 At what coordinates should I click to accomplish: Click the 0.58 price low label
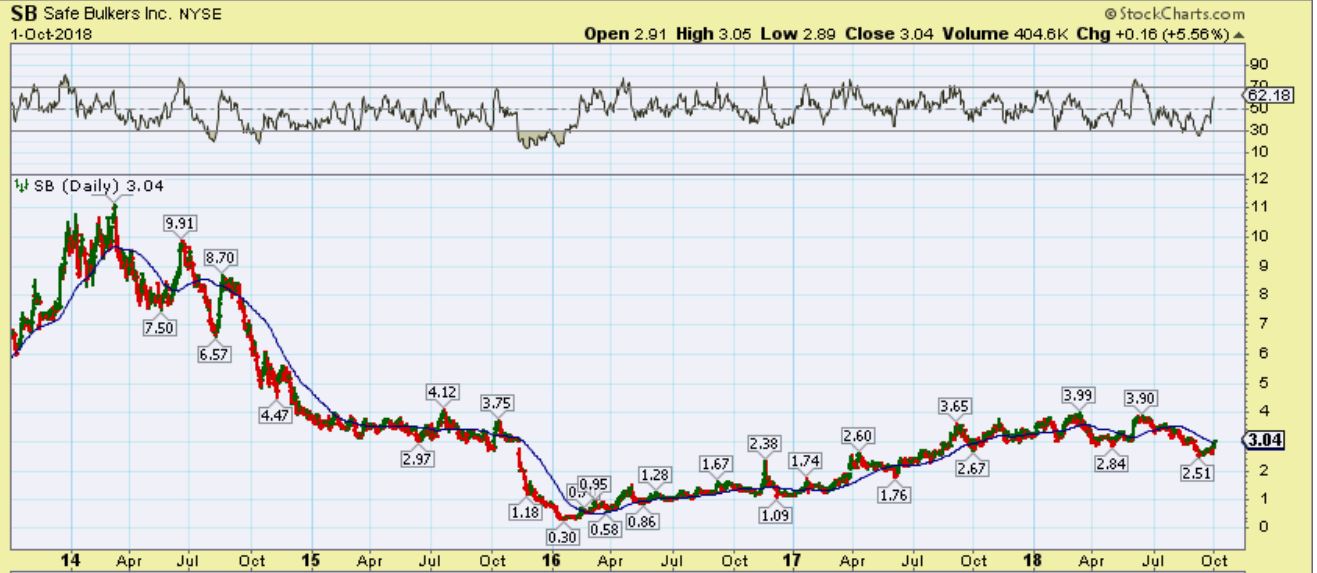(x=607, y=528)
